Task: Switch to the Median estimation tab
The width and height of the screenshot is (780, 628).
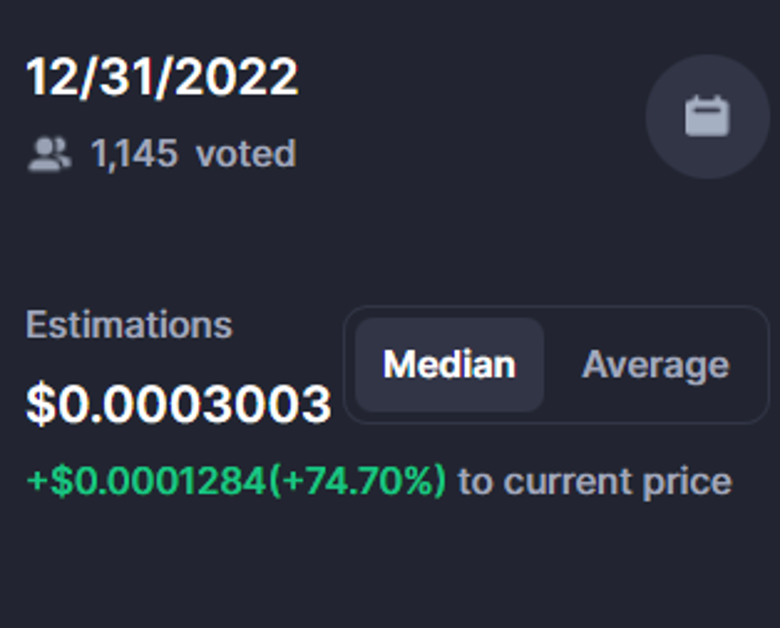Action: click(x=449, y=365)
